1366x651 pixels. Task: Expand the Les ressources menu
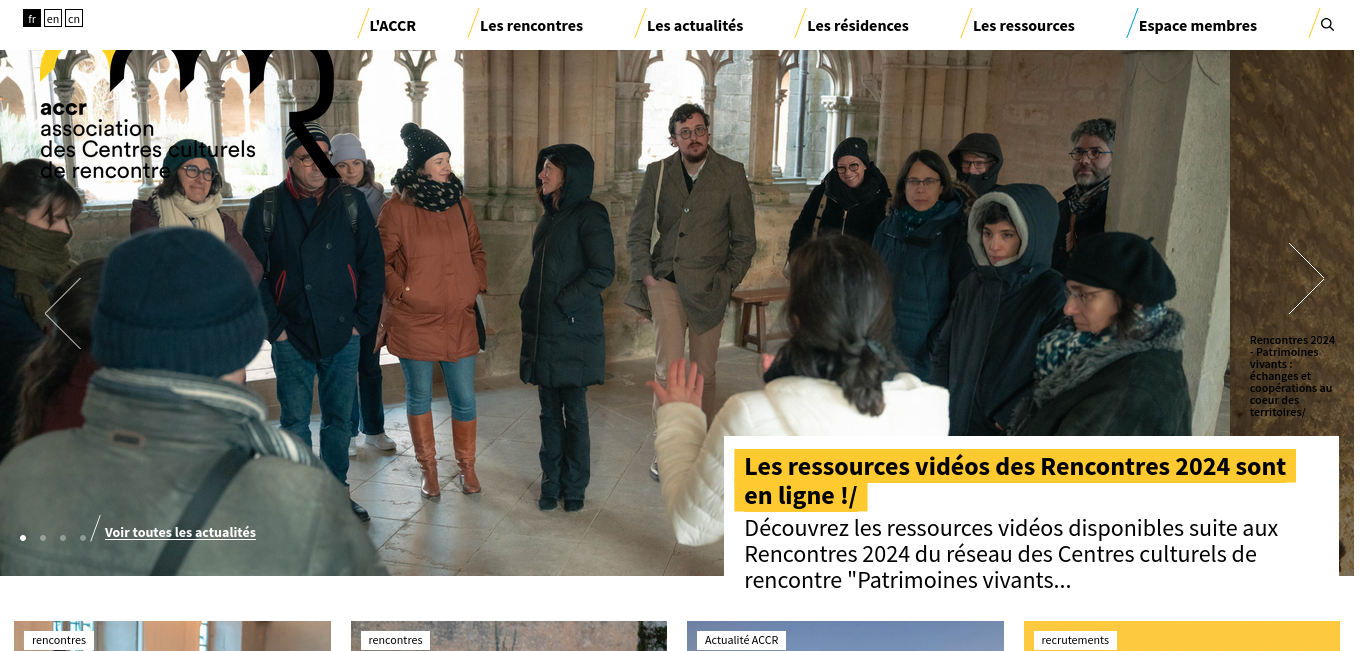[x=1024, y=26]
